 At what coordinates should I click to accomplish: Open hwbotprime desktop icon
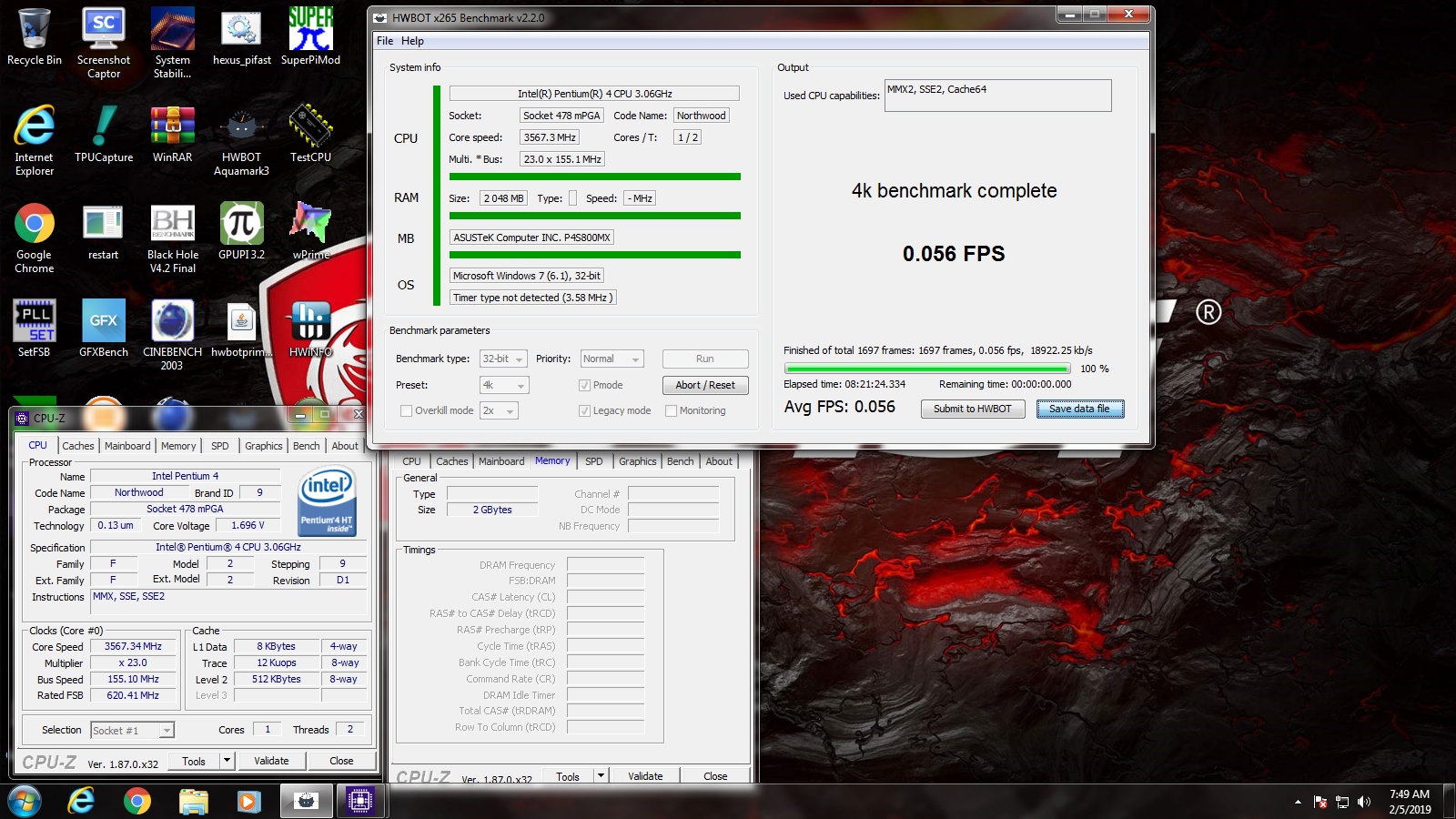click(242, 329)
